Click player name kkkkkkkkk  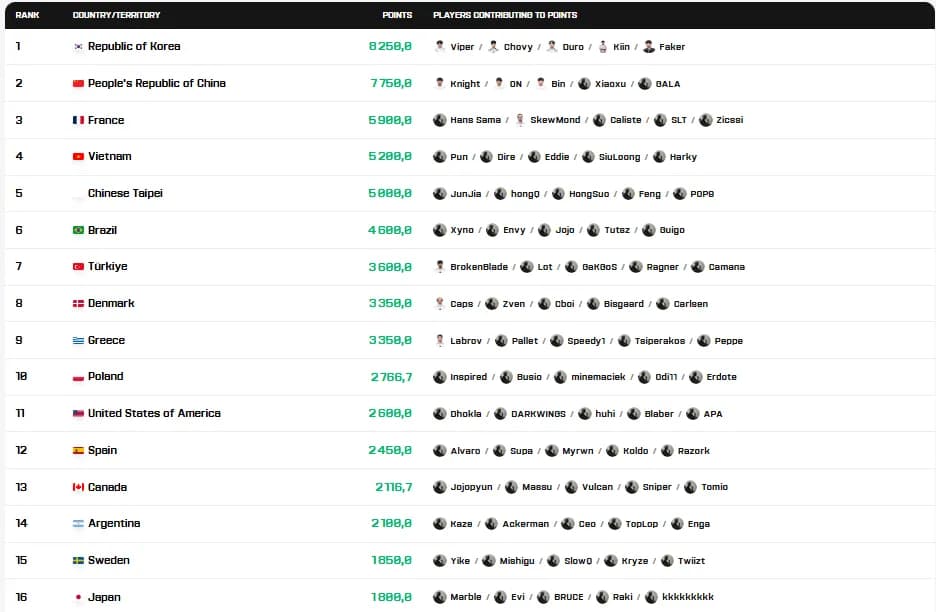[688, 596]
